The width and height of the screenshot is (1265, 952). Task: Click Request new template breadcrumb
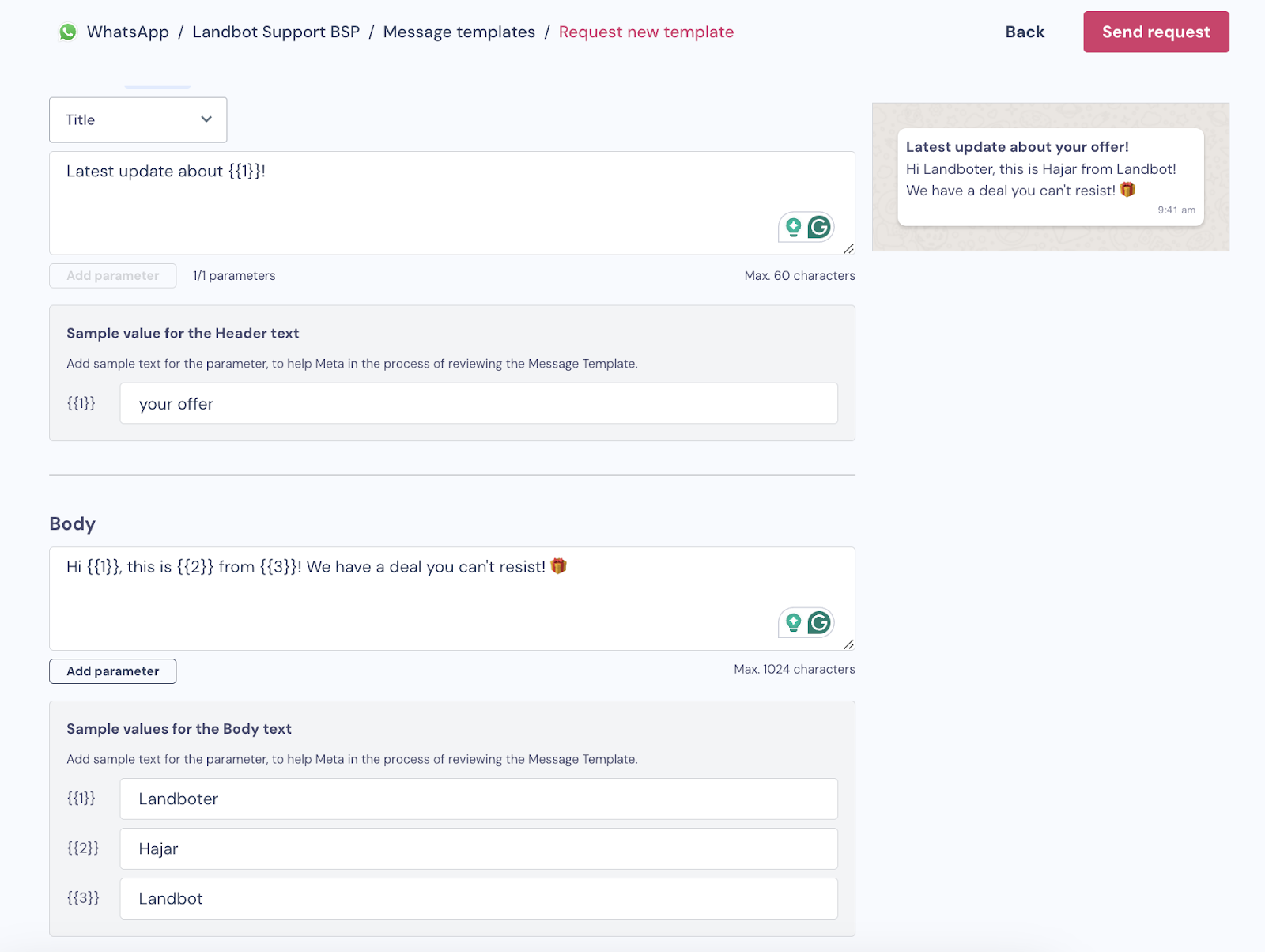(646, 32)
